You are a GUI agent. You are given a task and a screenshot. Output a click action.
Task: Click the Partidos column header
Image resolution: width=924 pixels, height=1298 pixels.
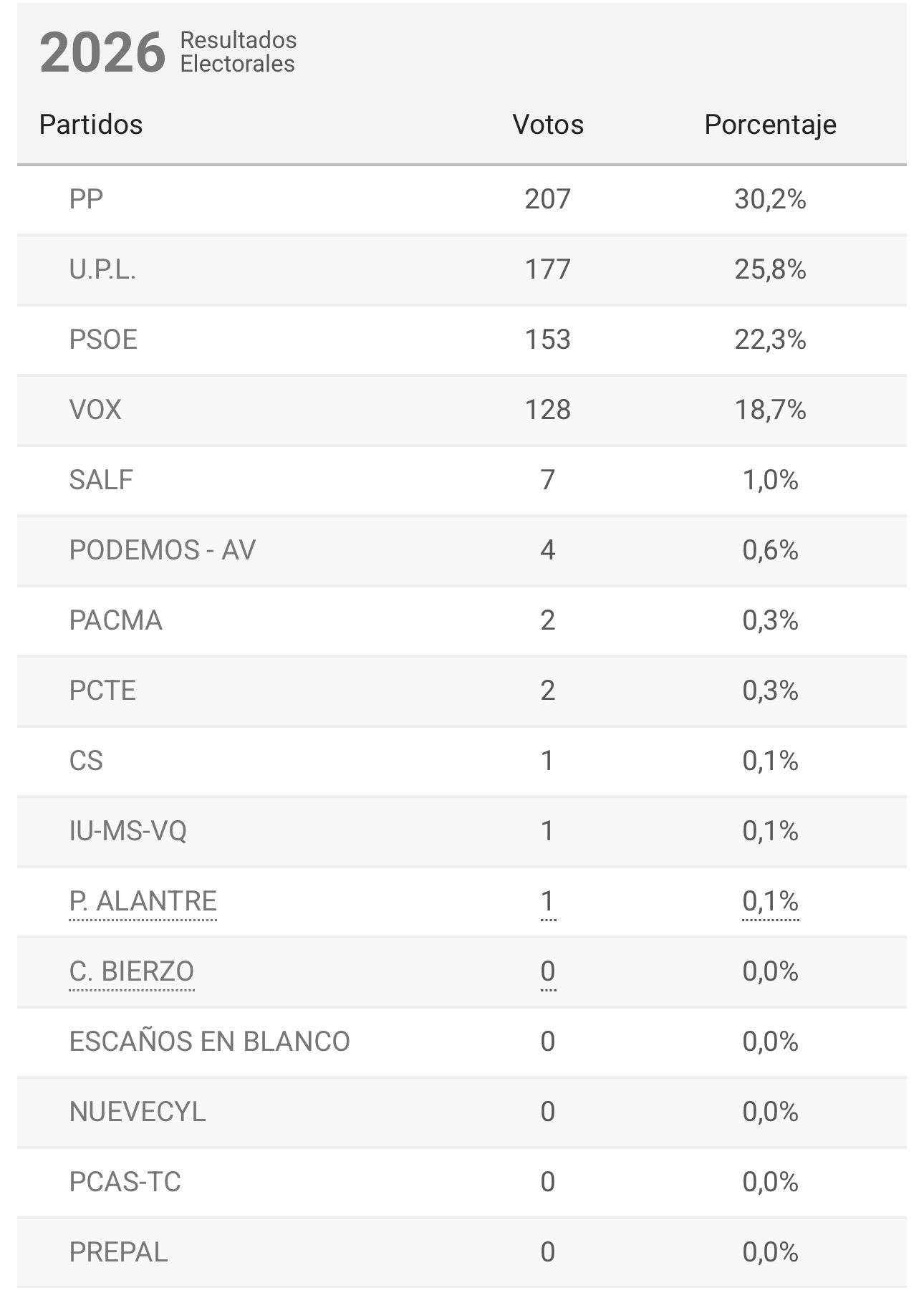[x=91, y=125]
